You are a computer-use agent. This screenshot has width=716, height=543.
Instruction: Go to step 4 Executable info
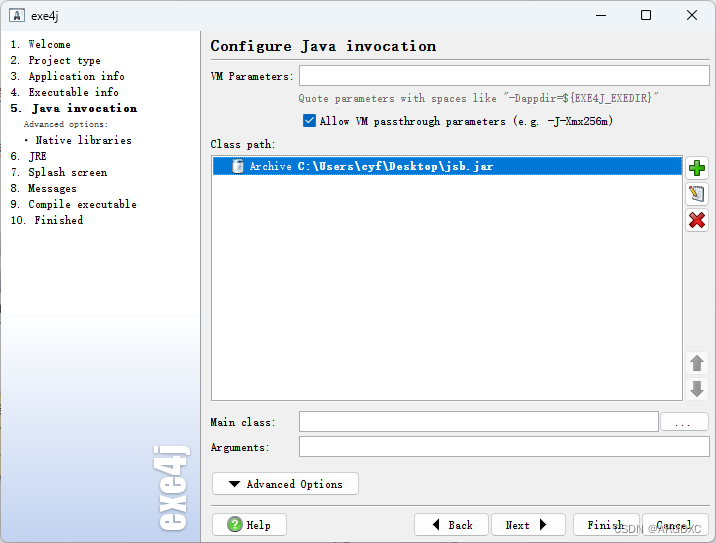65,92
